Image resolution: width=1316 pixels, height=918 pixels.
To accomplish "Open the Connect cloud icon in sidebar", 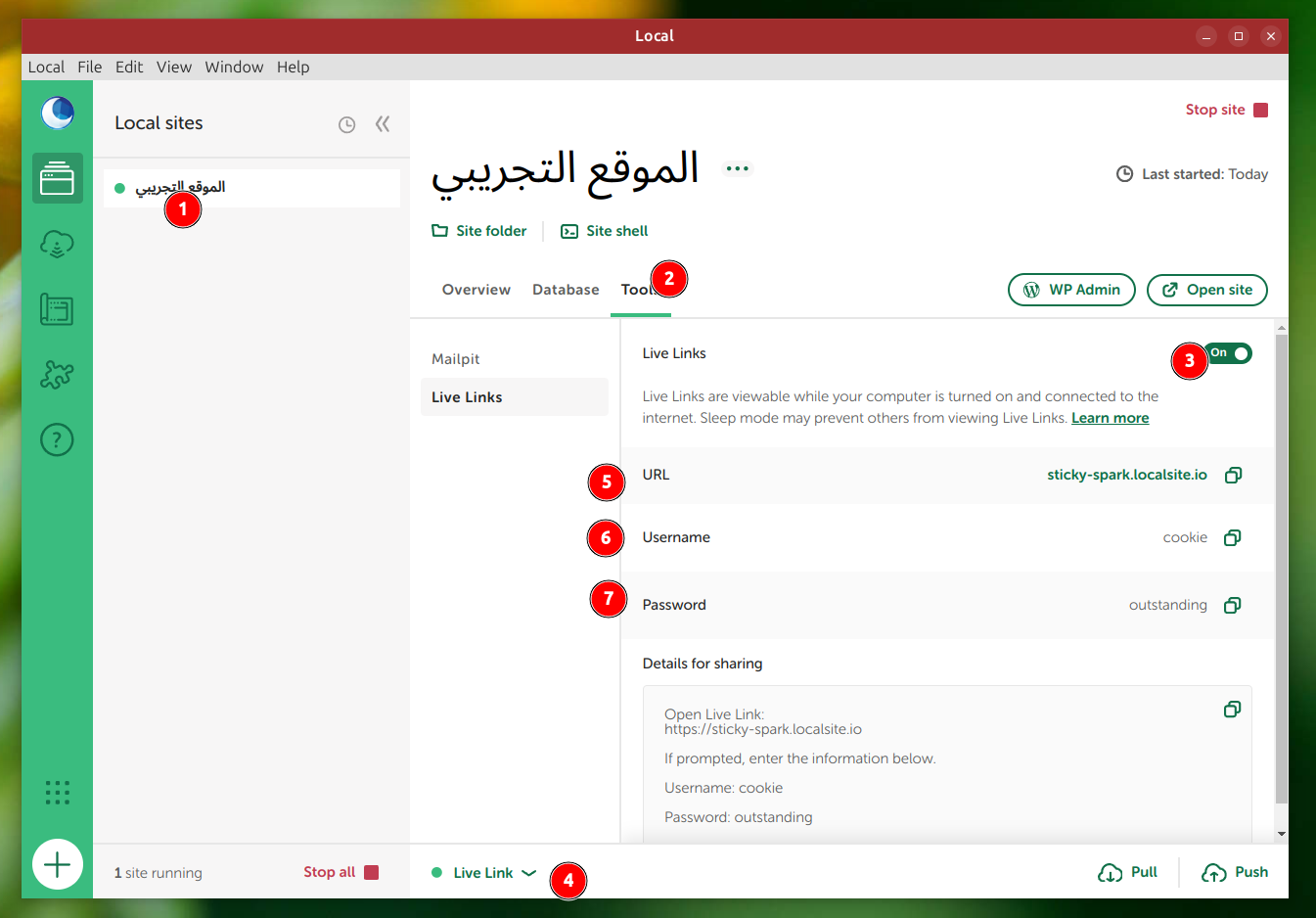I will coord(57,244).
